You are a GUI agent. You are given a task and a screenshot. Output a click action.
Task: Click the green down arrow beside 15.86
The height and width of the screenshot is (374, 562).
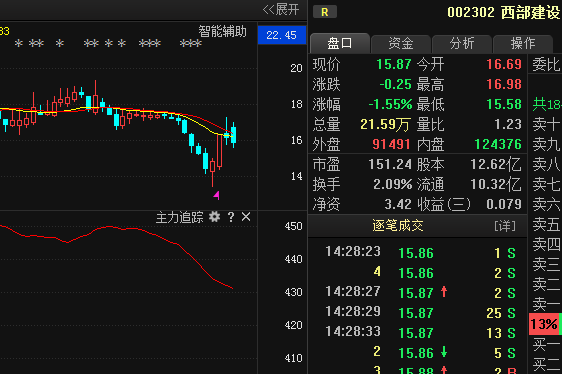(444, 352)
